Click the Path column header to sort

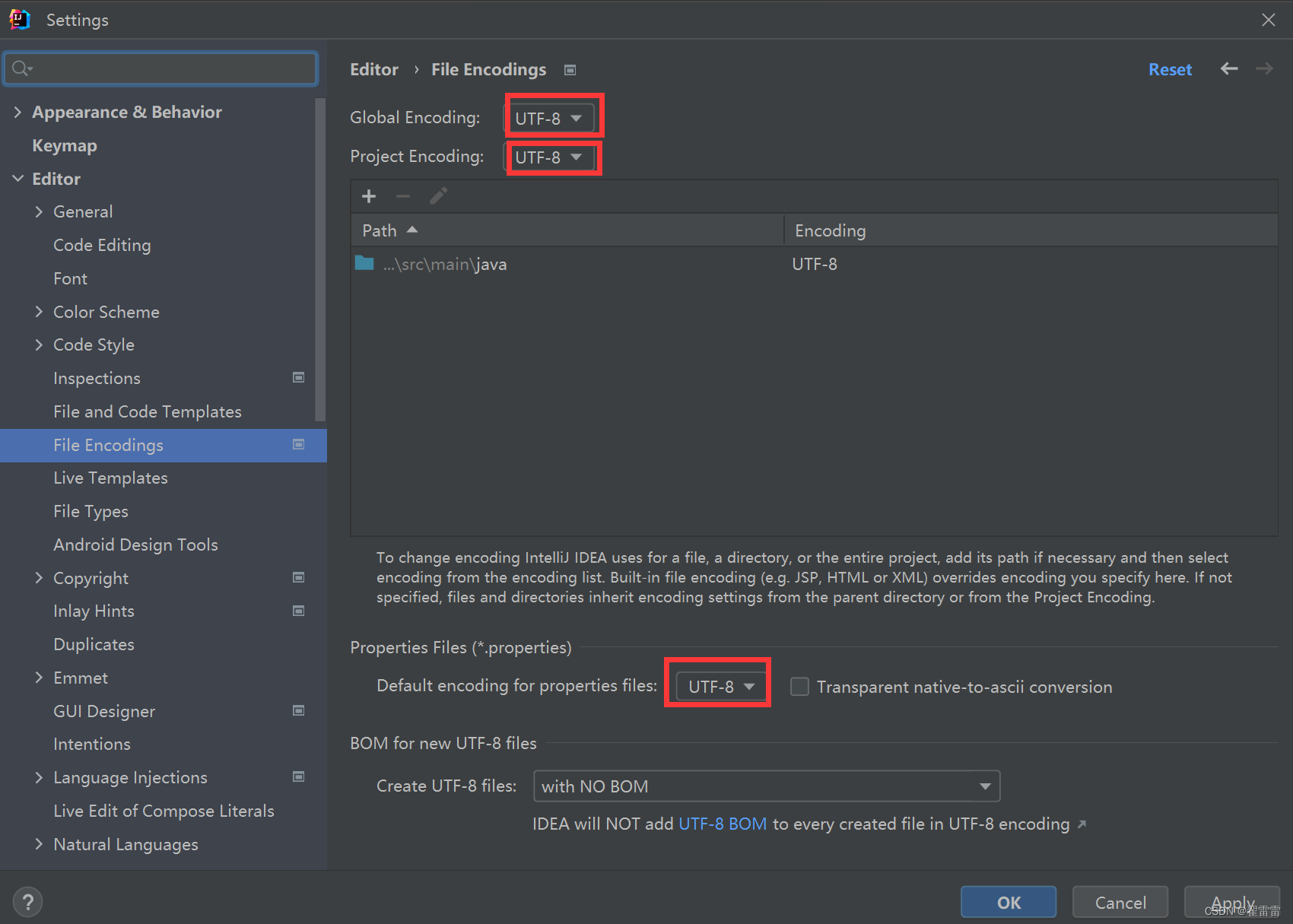[379, 230]
